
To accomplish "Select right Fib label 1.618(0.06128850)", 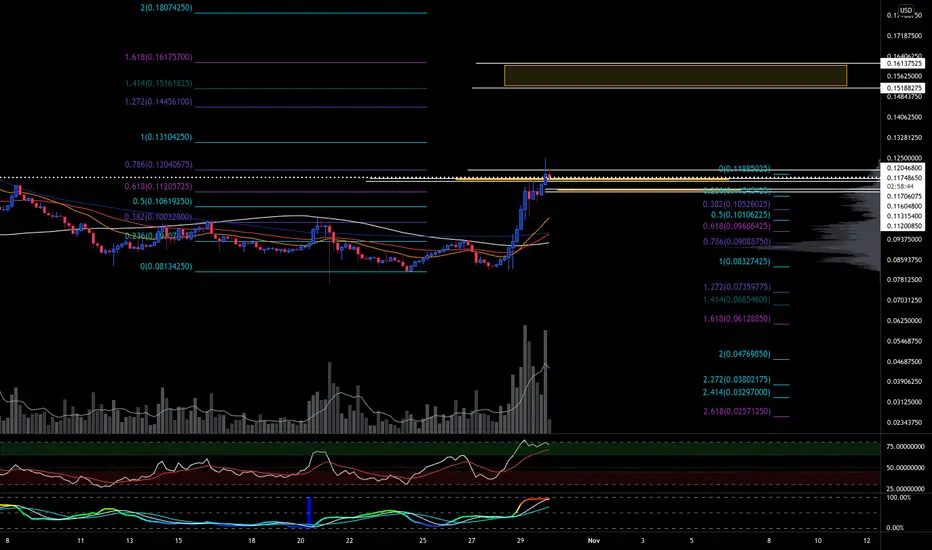I will point(736,319).
